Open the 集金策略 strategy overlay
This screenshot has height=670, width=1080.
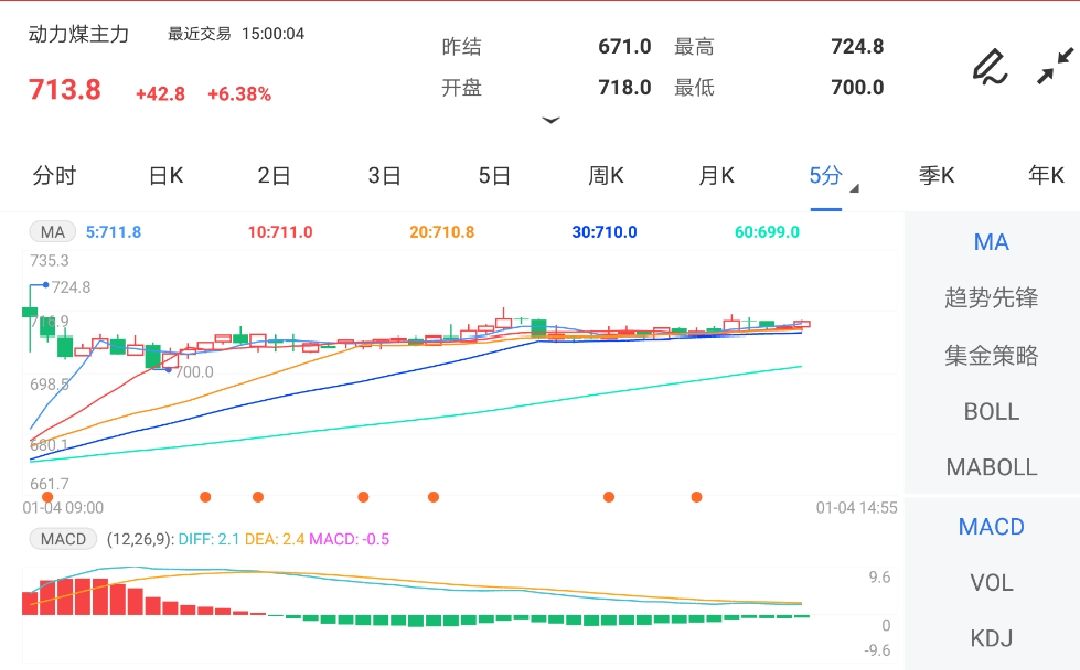(991, 356)
